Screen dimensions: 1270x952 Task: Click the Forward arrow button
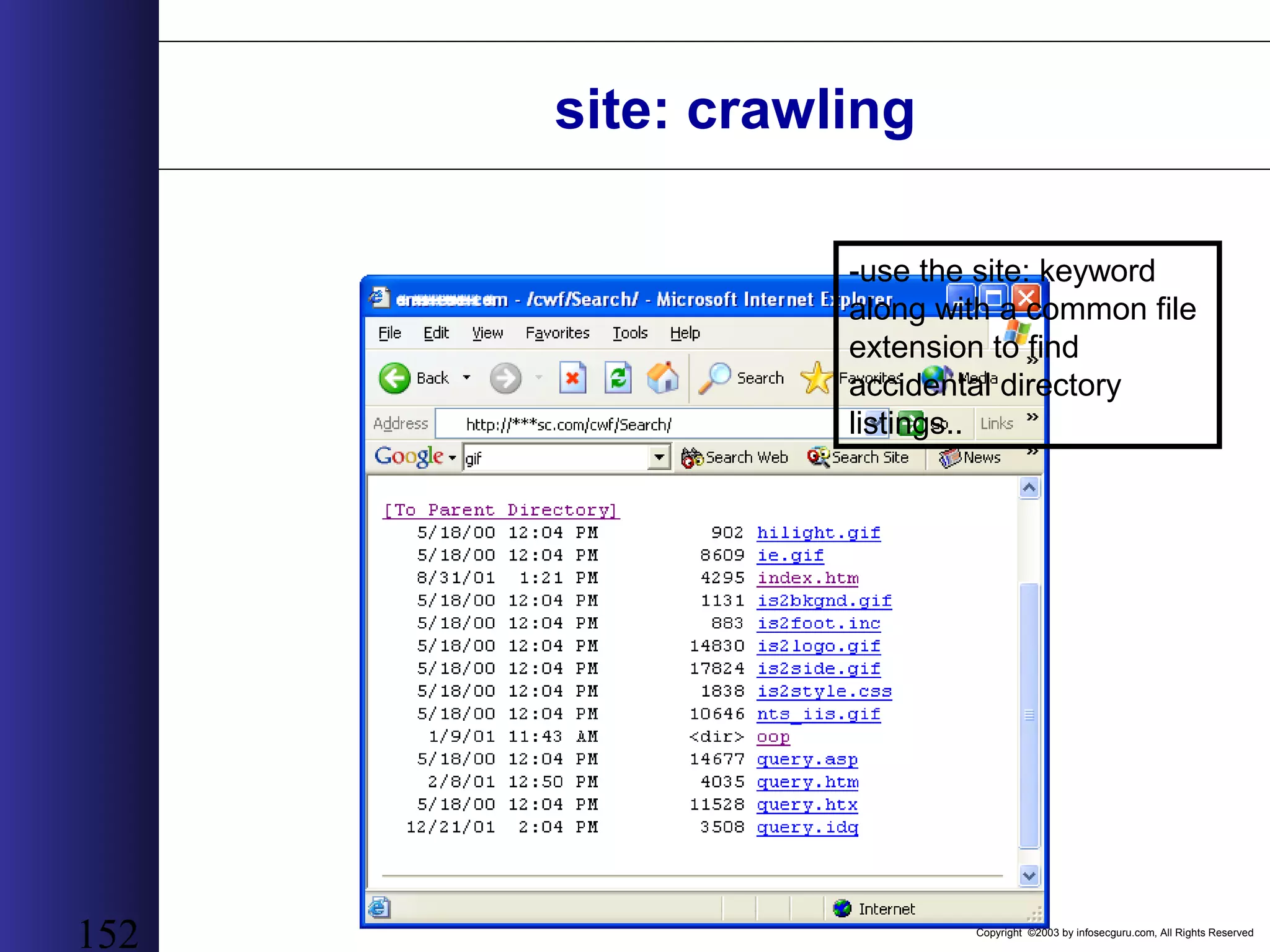pos(505,378)
